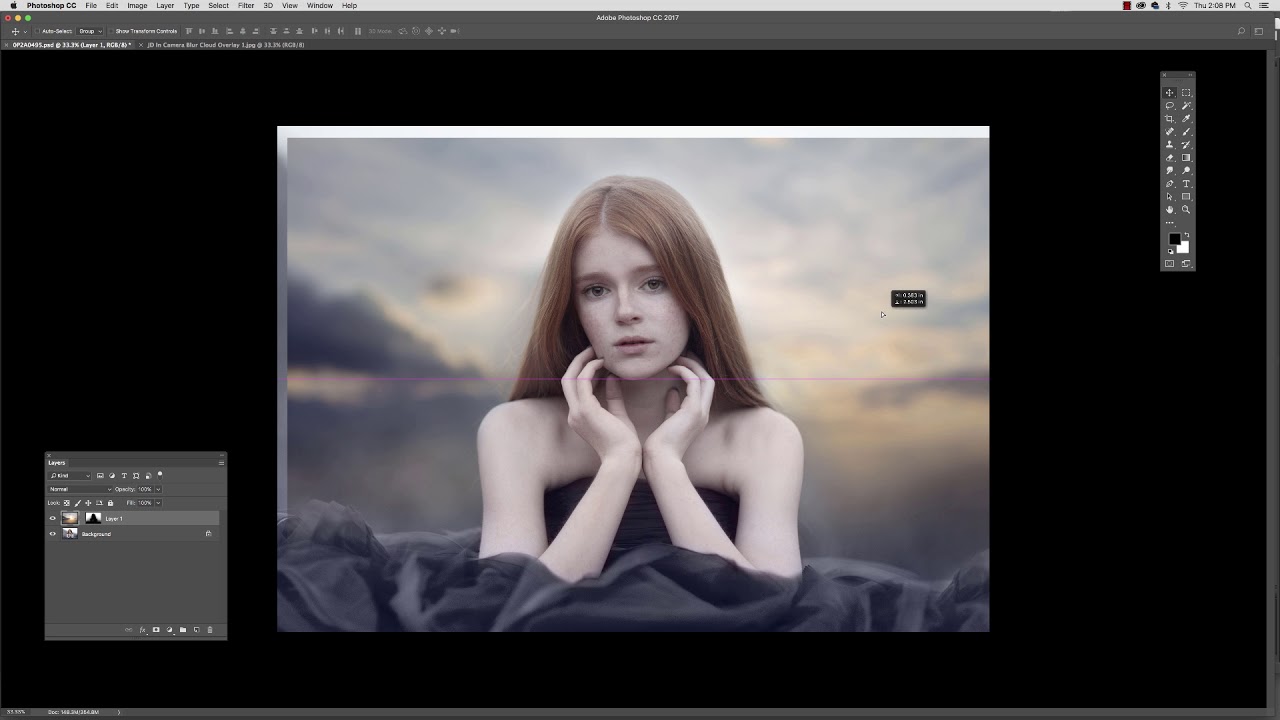Select the Clone Stamp tool
The image size is (1280, 720).
(1170, 145)
